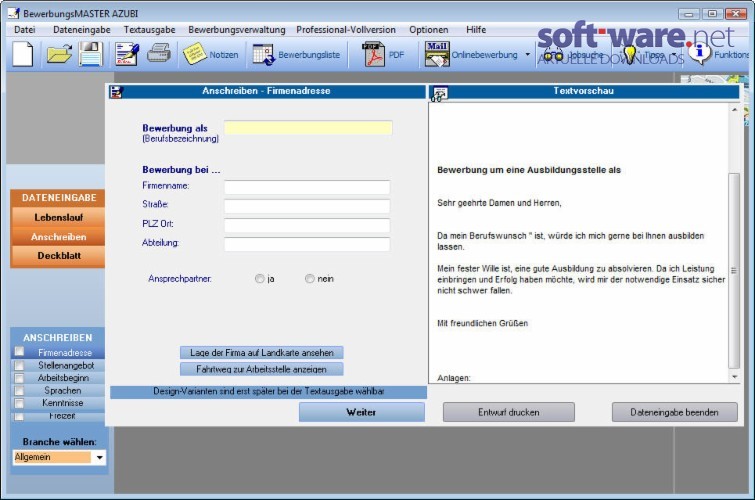Click the BewerbungsMASTER title bar app icon

pyautogui.click(x=13, y=13)
